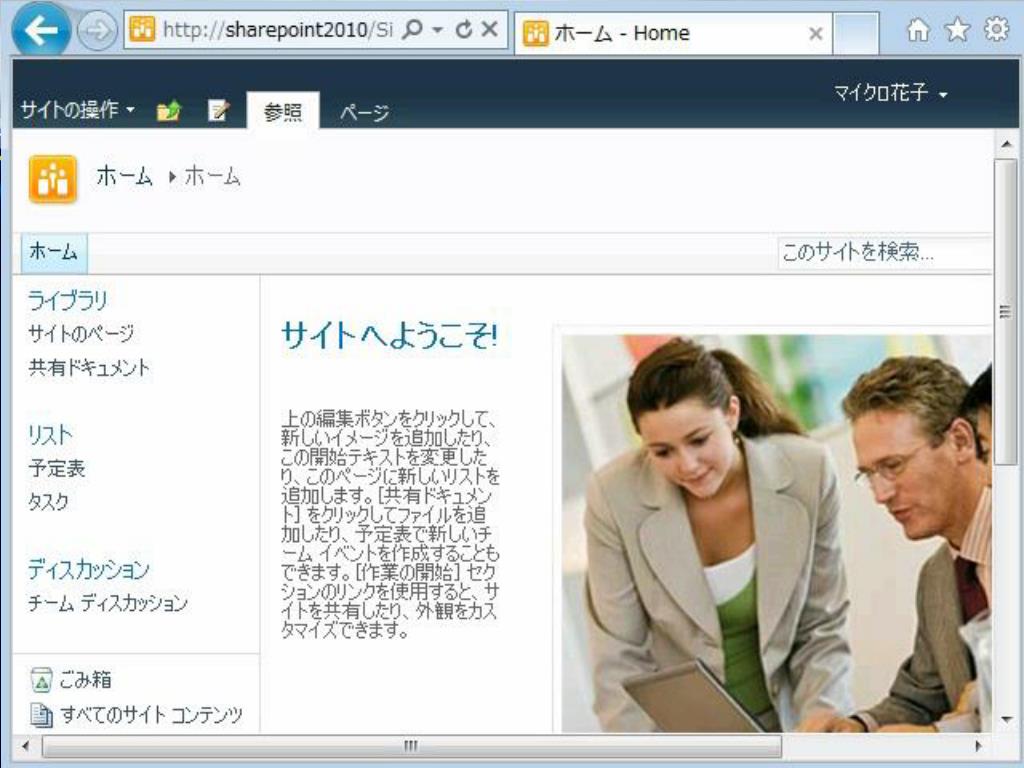Viewport: 1024px width, 768px height.
Task: Select the ホーム top navigation tab
Action: (54, 251)
